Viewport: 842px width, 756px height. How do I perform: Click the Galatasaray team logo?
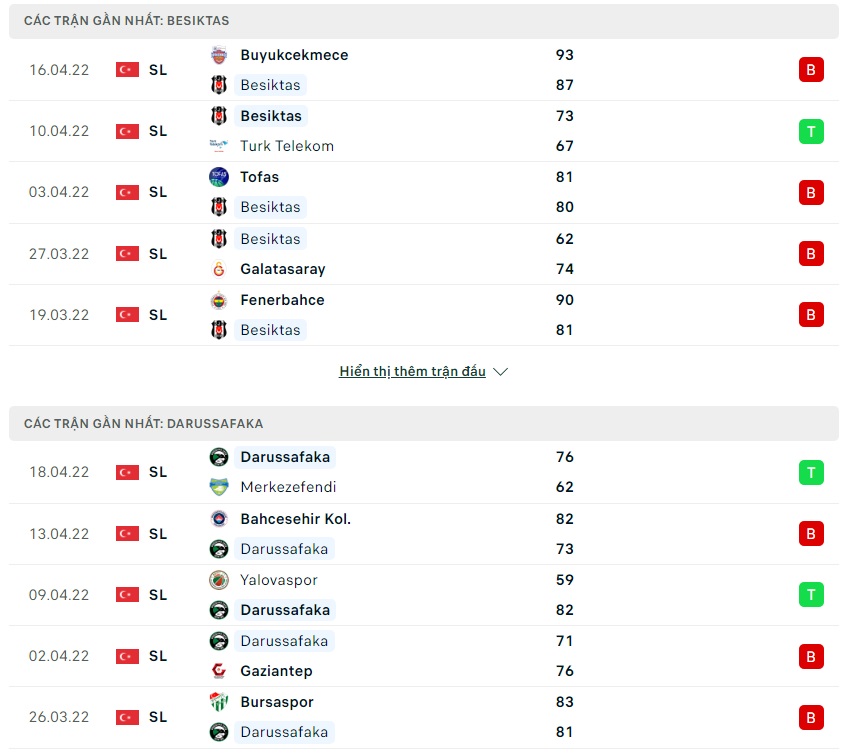click(219, 269)
